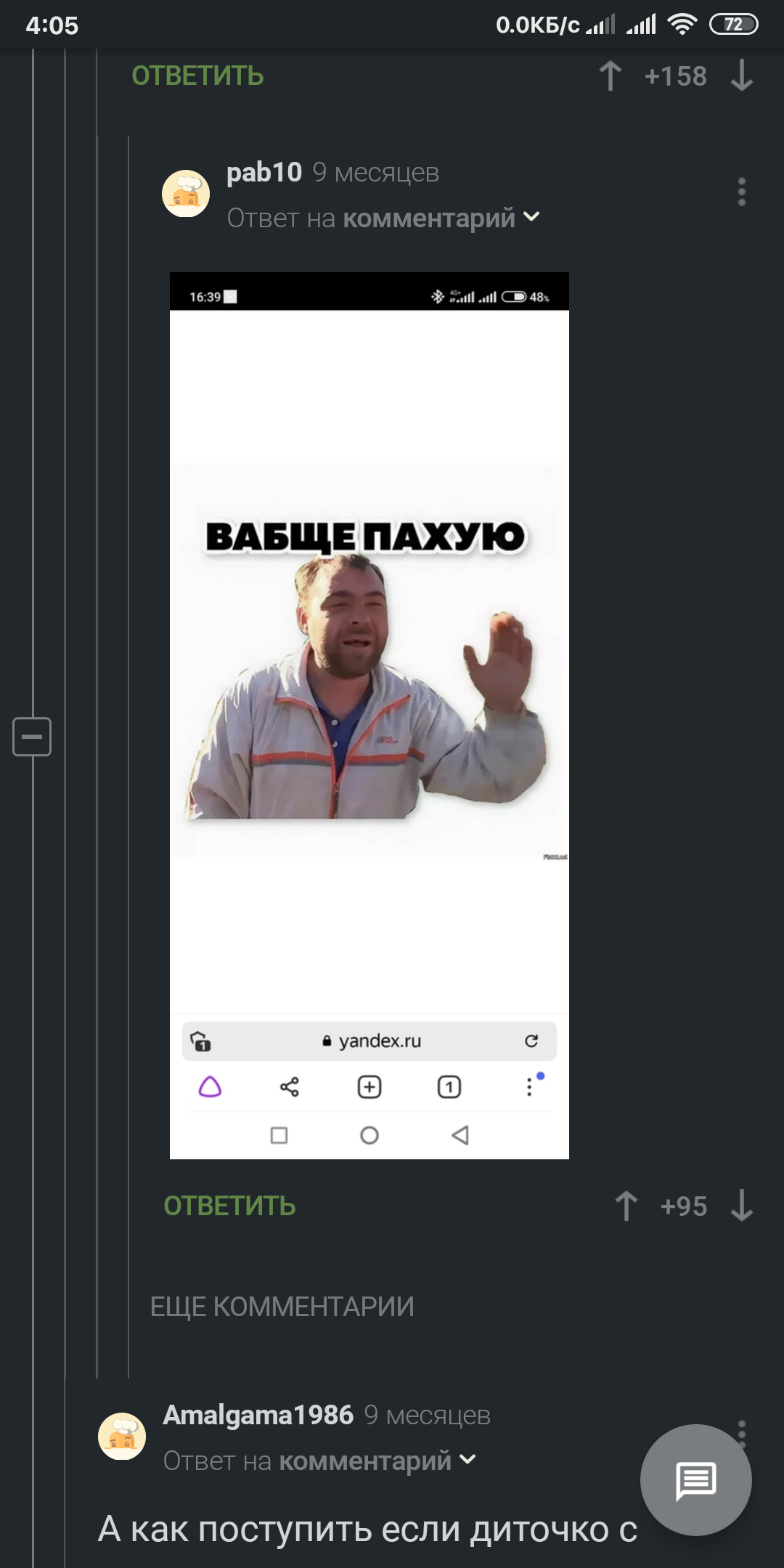Open pab10 username profile link
The image size is (784, 1568).
coord(264,173)
